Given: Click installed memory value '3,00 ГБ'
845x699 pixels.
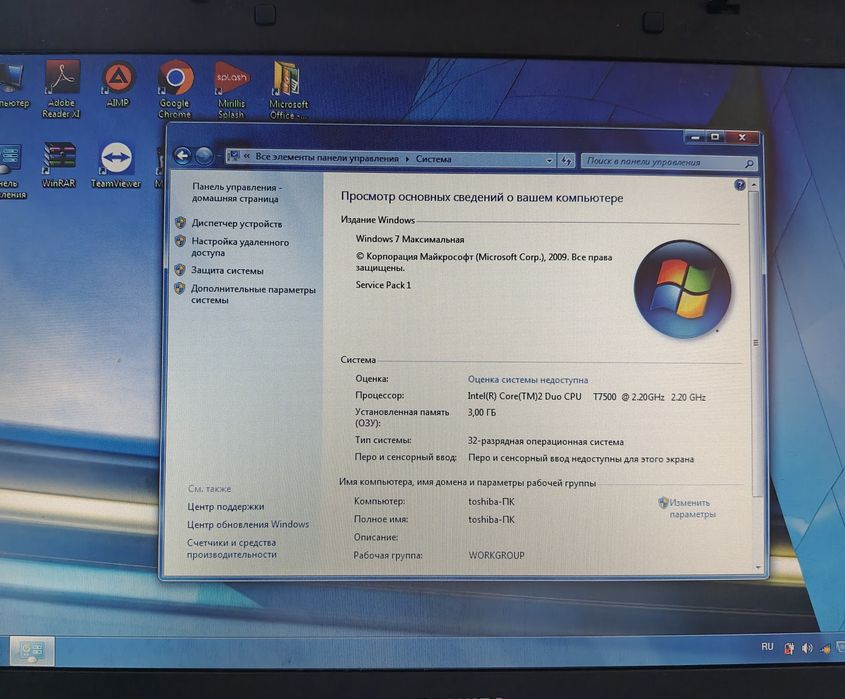Looking at the screenshot, I should pyautogui.click(x=482, y=412).
